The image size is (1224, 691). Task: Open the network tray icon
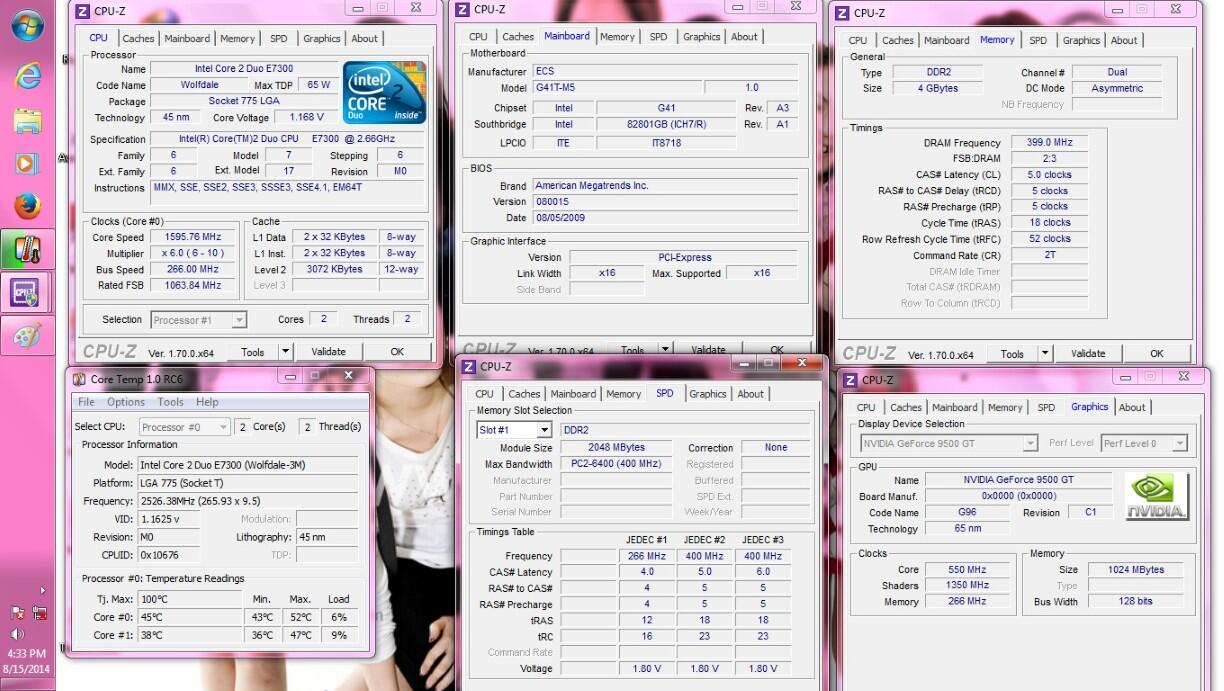click(x=40, y=613)
